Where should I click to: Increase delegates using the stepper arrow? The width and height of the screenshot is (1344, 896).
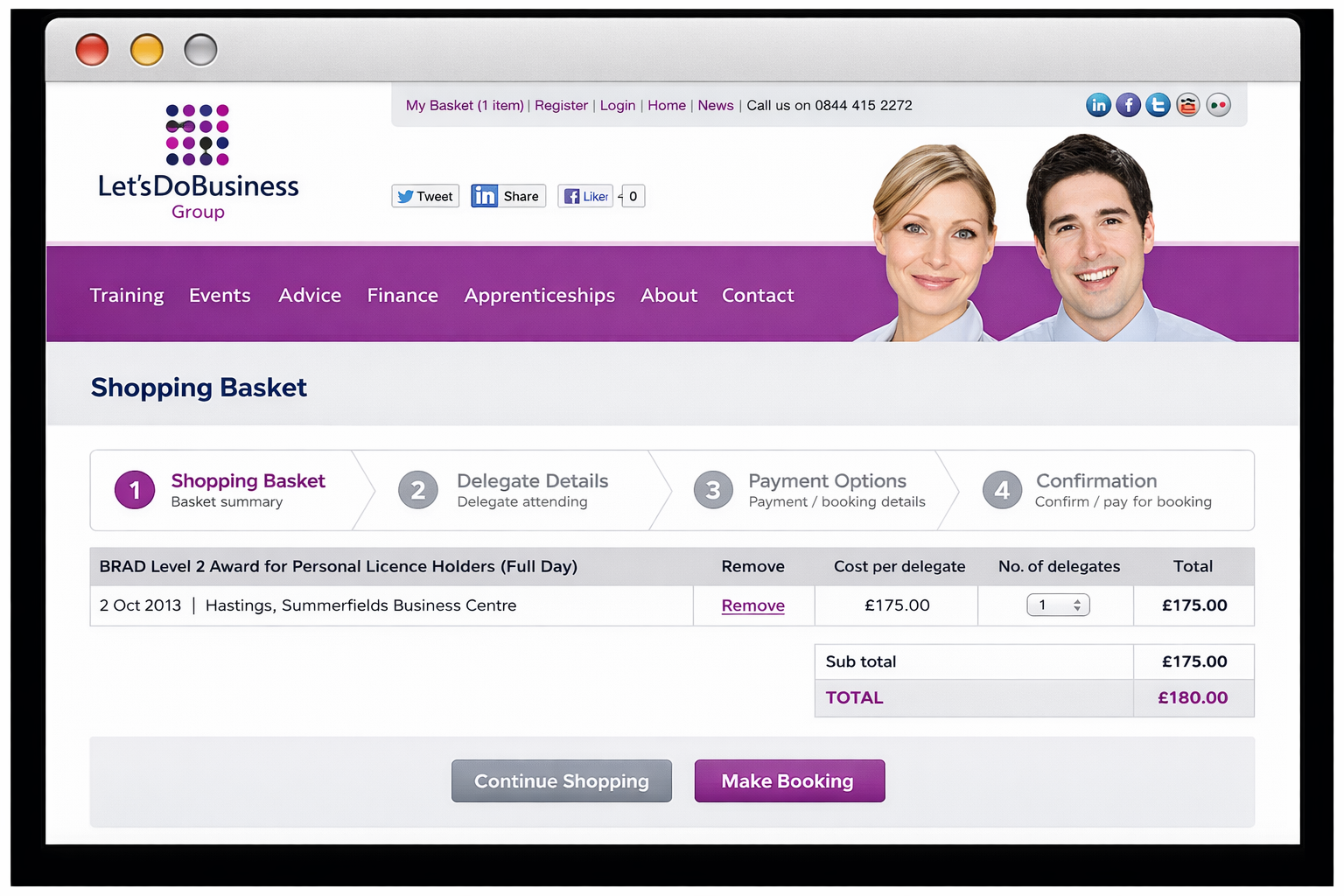[1077, 600]
